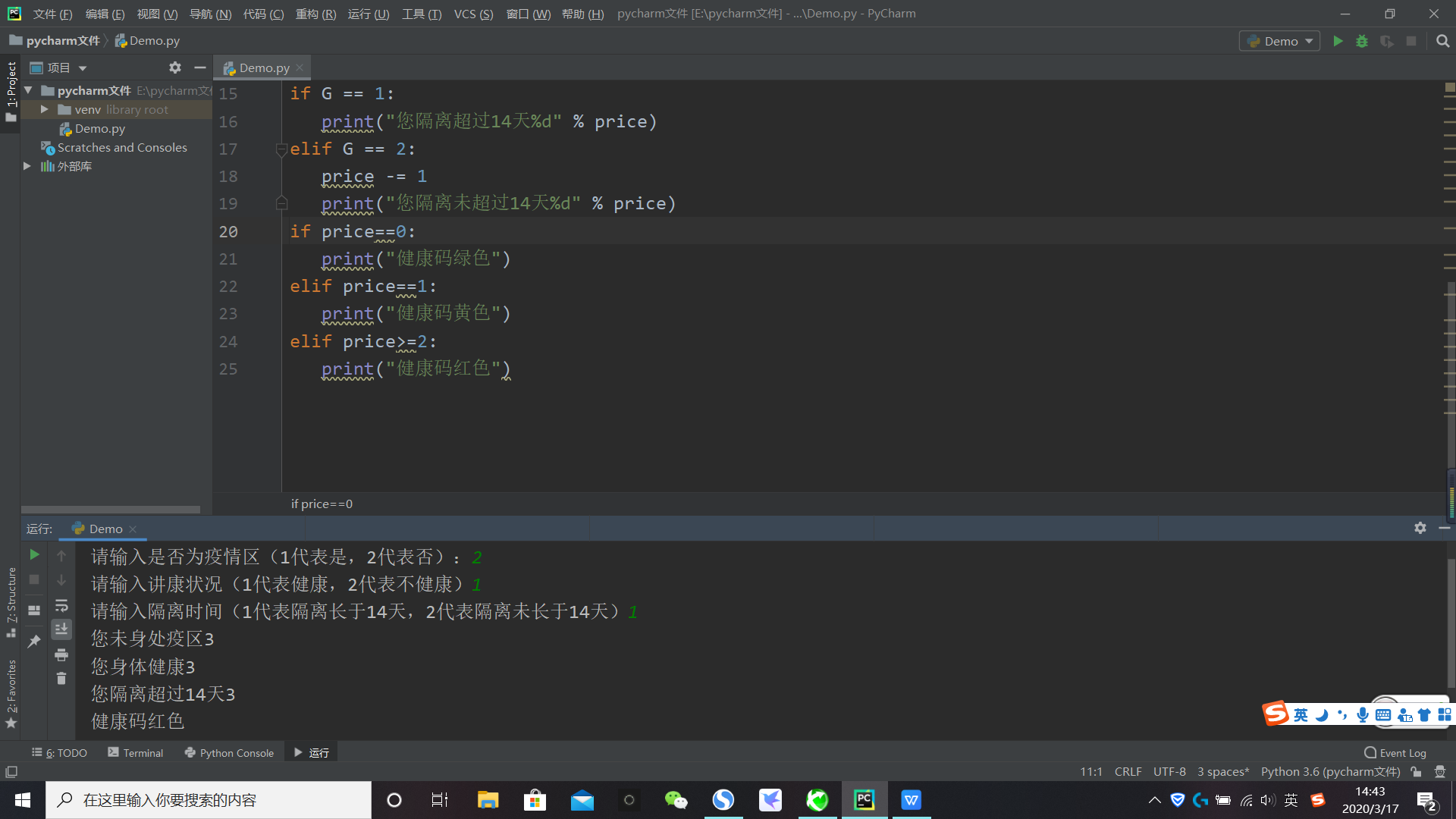Change the CRLF line separator setting

(1128, 771)
